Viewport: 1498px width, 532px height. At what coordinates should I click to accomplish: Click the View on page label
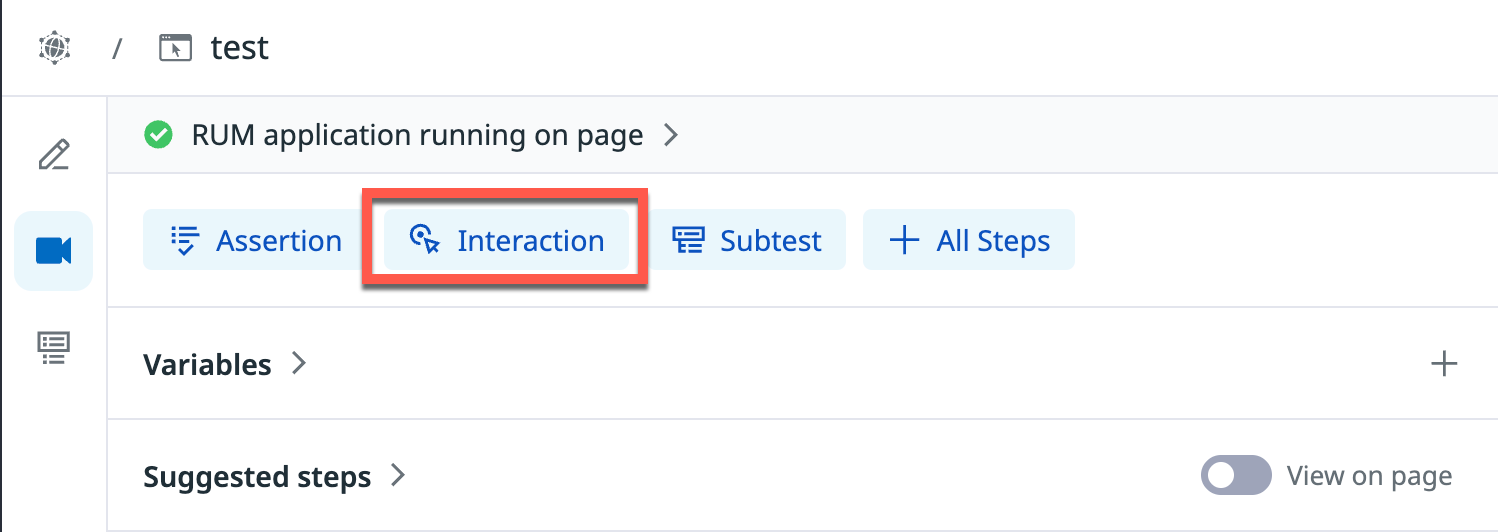point(1369,476)
